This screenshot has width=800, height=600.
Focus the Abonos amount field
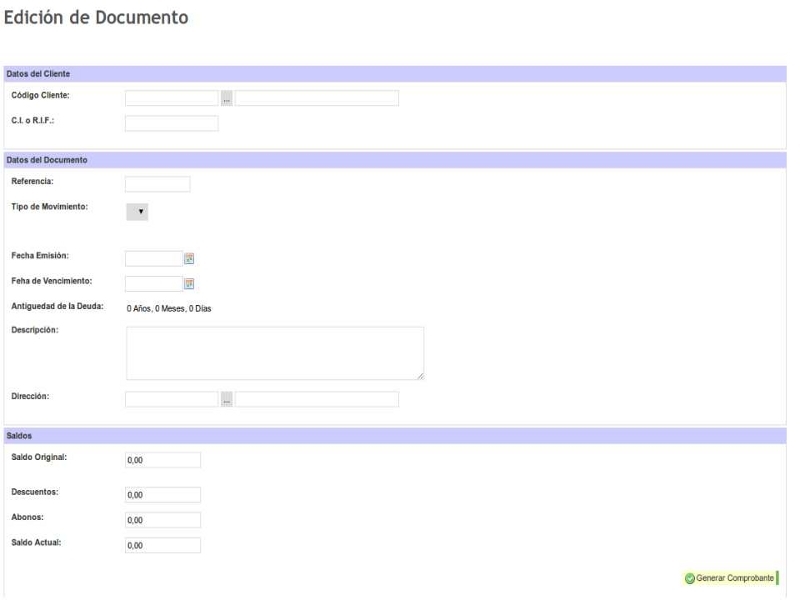[x=163, y=520]
